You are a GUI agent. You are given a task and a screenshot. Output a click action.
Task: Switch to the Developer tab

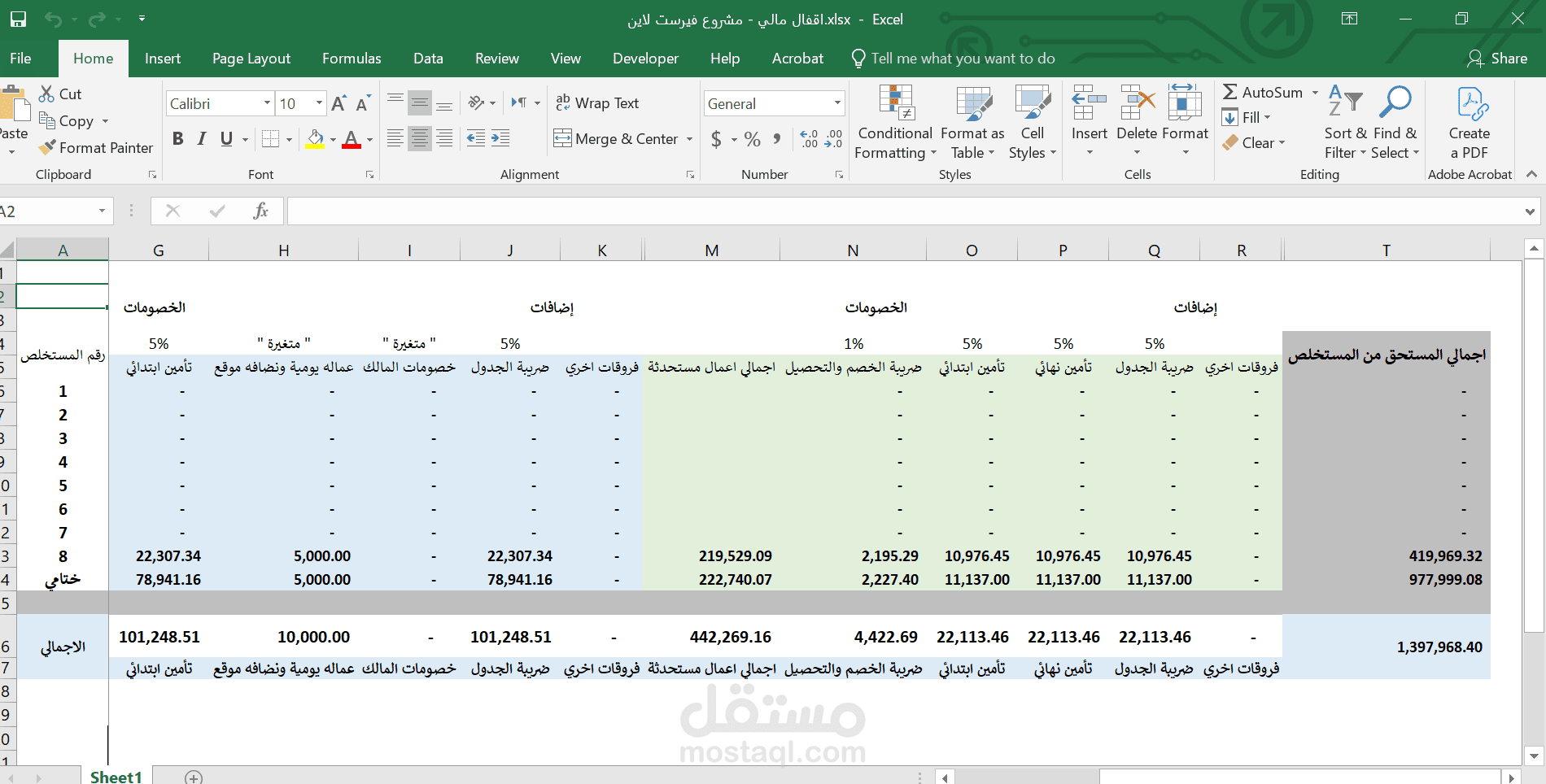click(x=645, y=59)
